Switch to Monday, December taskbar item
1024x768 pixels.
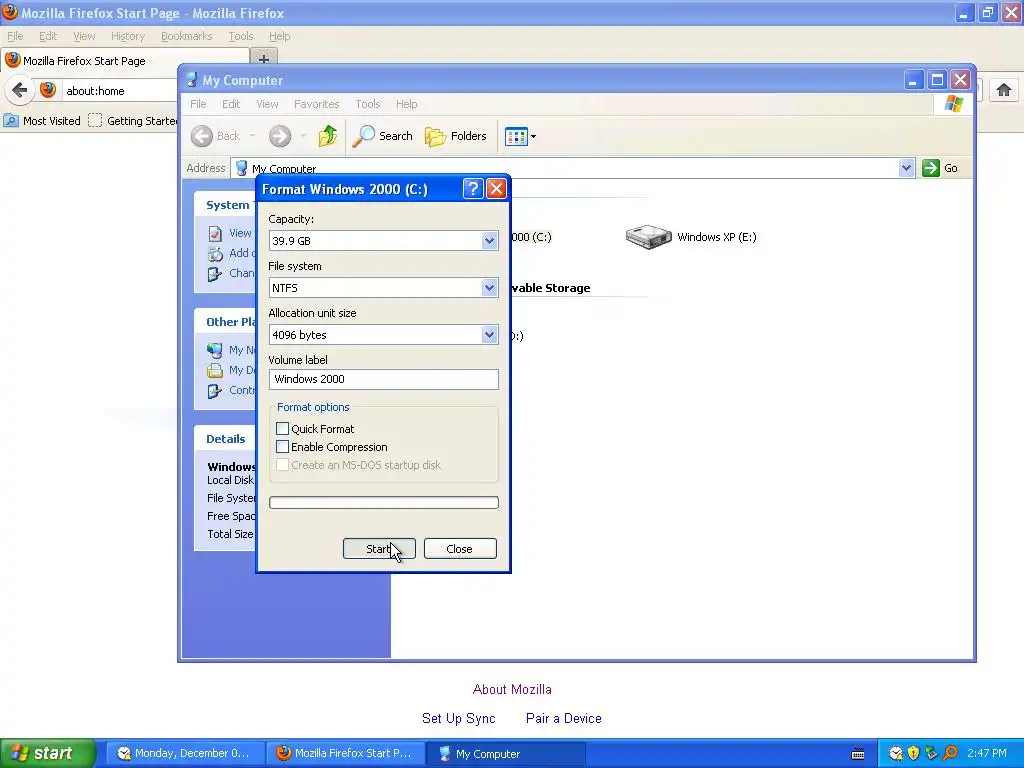tap(185, 753)
